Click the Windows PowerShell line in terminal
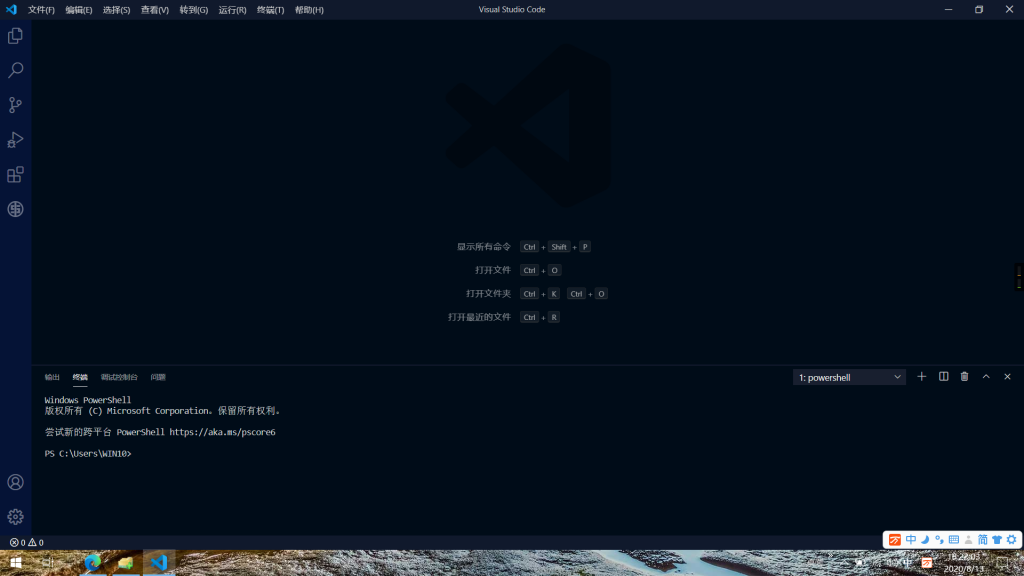This screenshot has height=576, width=1024. pyautogui.click(x=88, y=400)
